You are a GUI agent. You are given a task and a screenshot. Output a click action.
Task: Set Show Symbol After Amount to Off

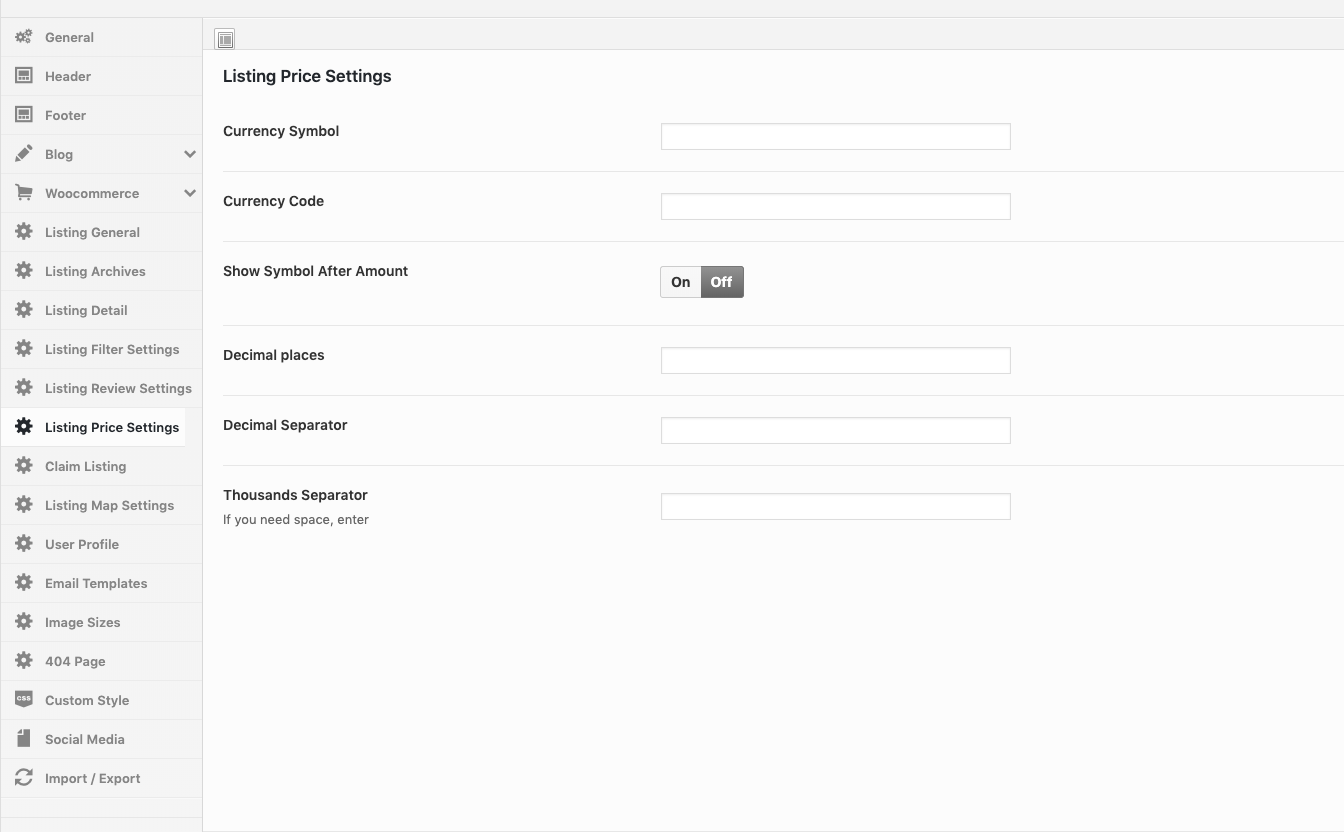point(722,282)
